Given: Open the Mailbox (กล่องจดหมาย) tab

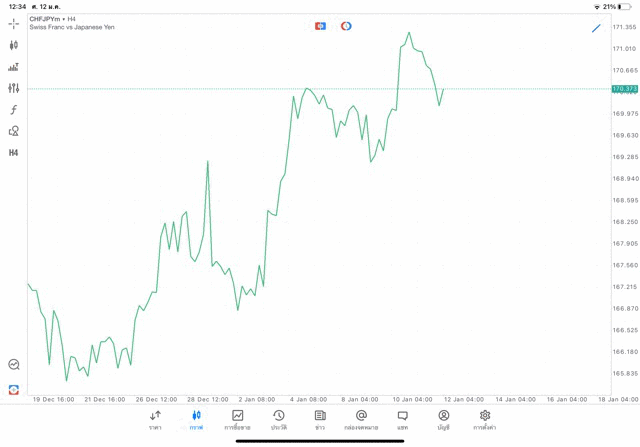Looking at the screenshot, I should pyautogui.click(x=361, y=419).
